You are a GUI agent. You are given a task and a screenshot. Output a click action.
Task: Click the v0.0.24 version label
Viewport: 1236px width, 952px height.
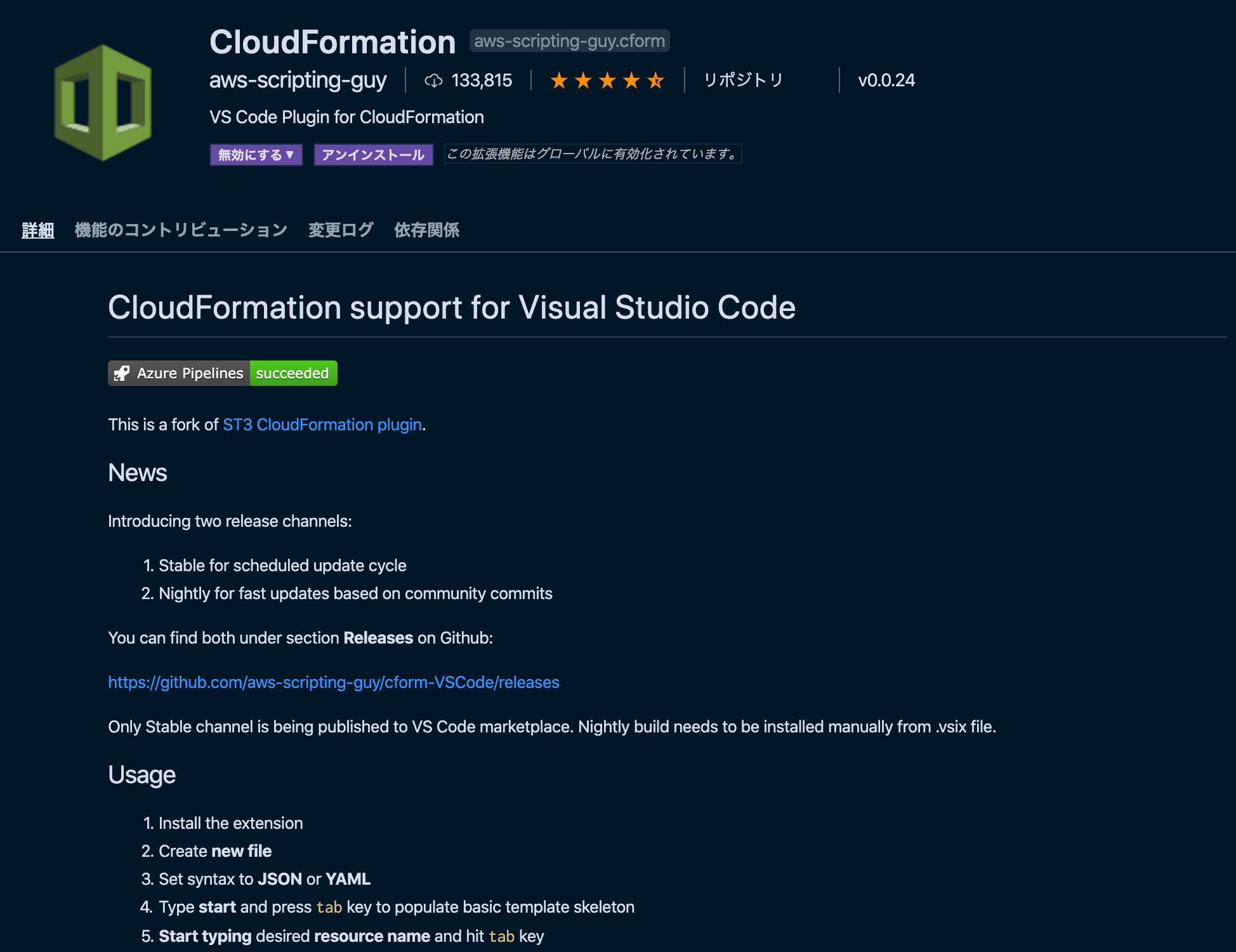point(886,80)
